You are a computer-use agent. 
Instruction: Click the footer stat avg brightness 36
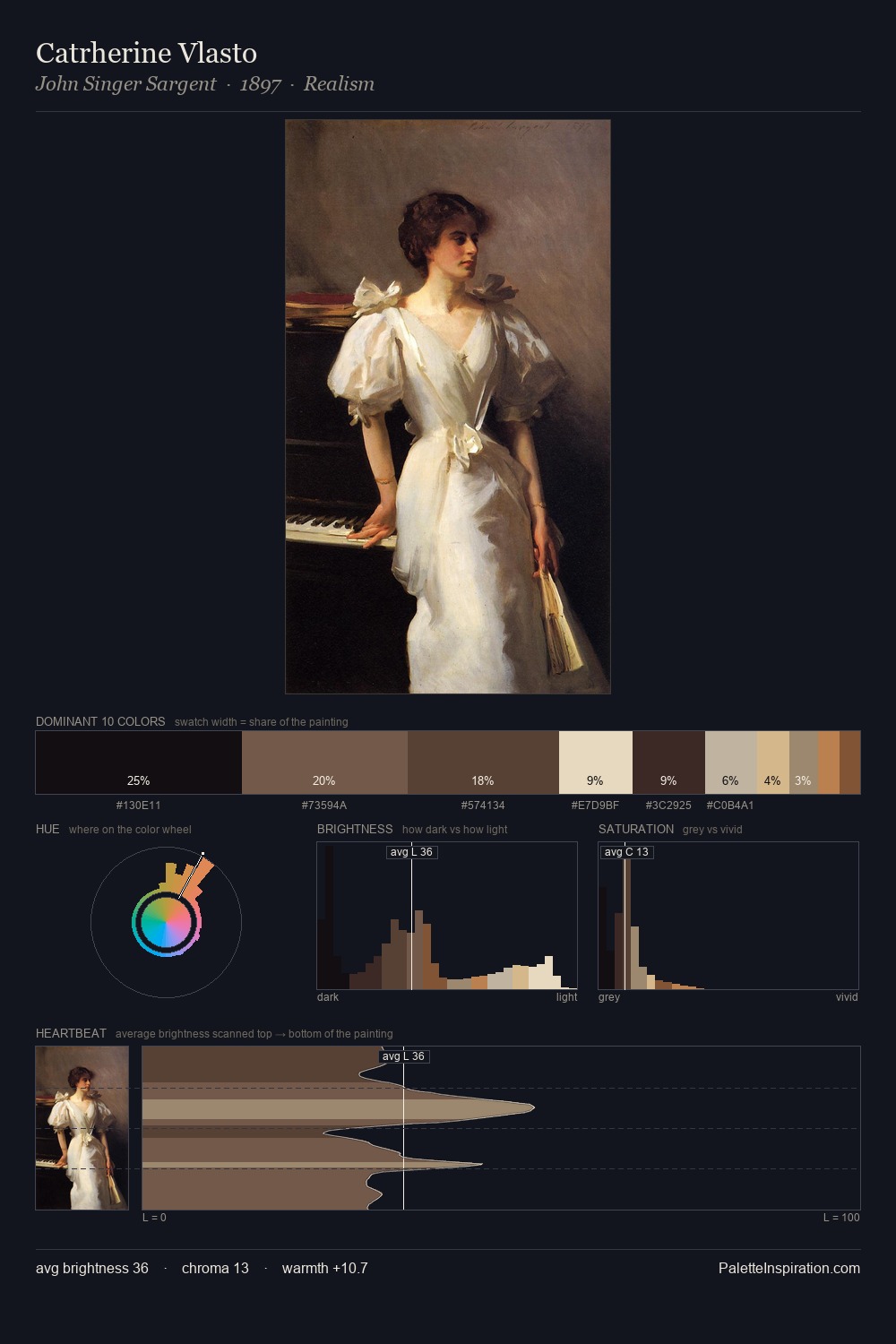92,1268
